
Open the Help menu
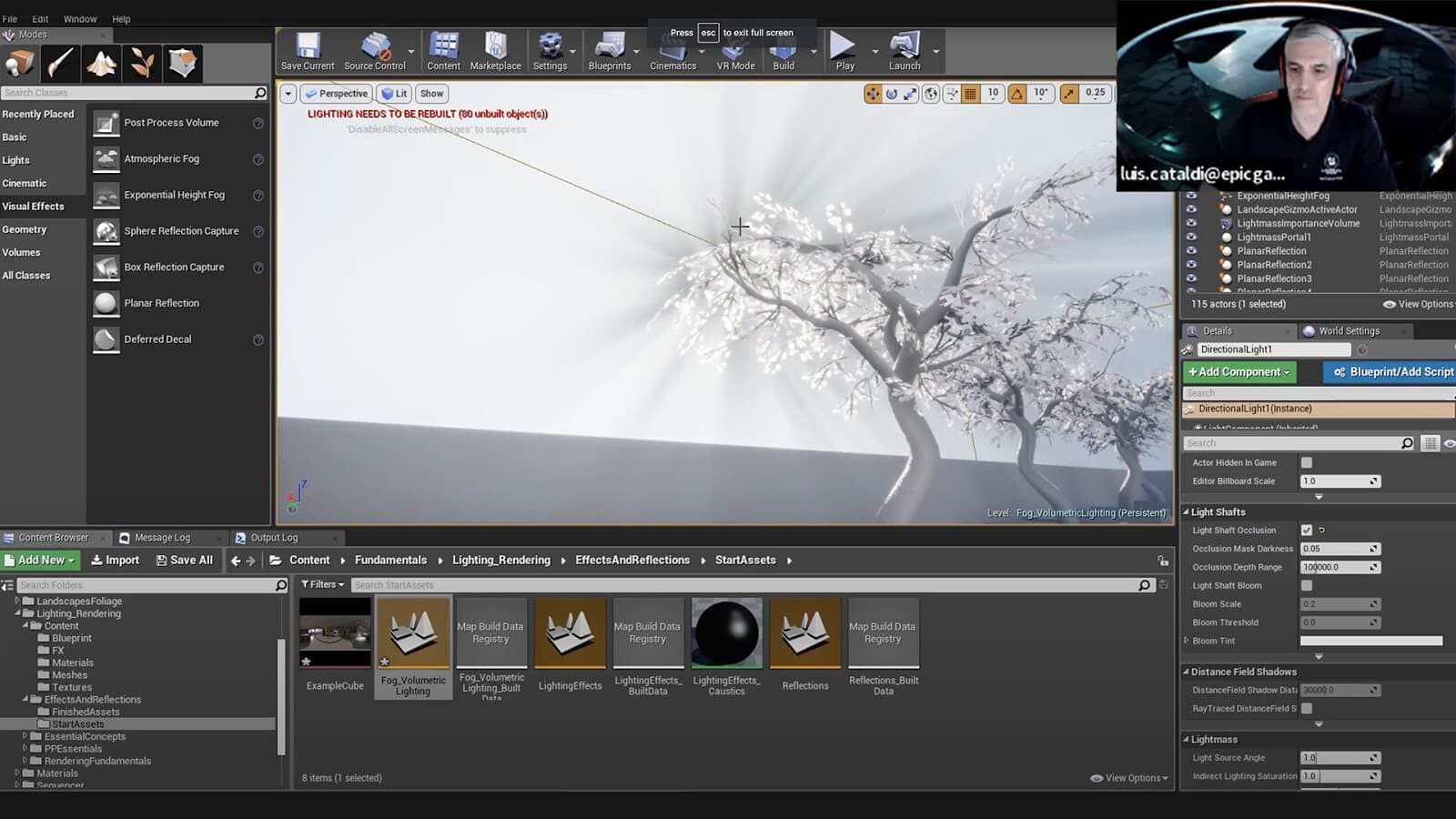121,19
